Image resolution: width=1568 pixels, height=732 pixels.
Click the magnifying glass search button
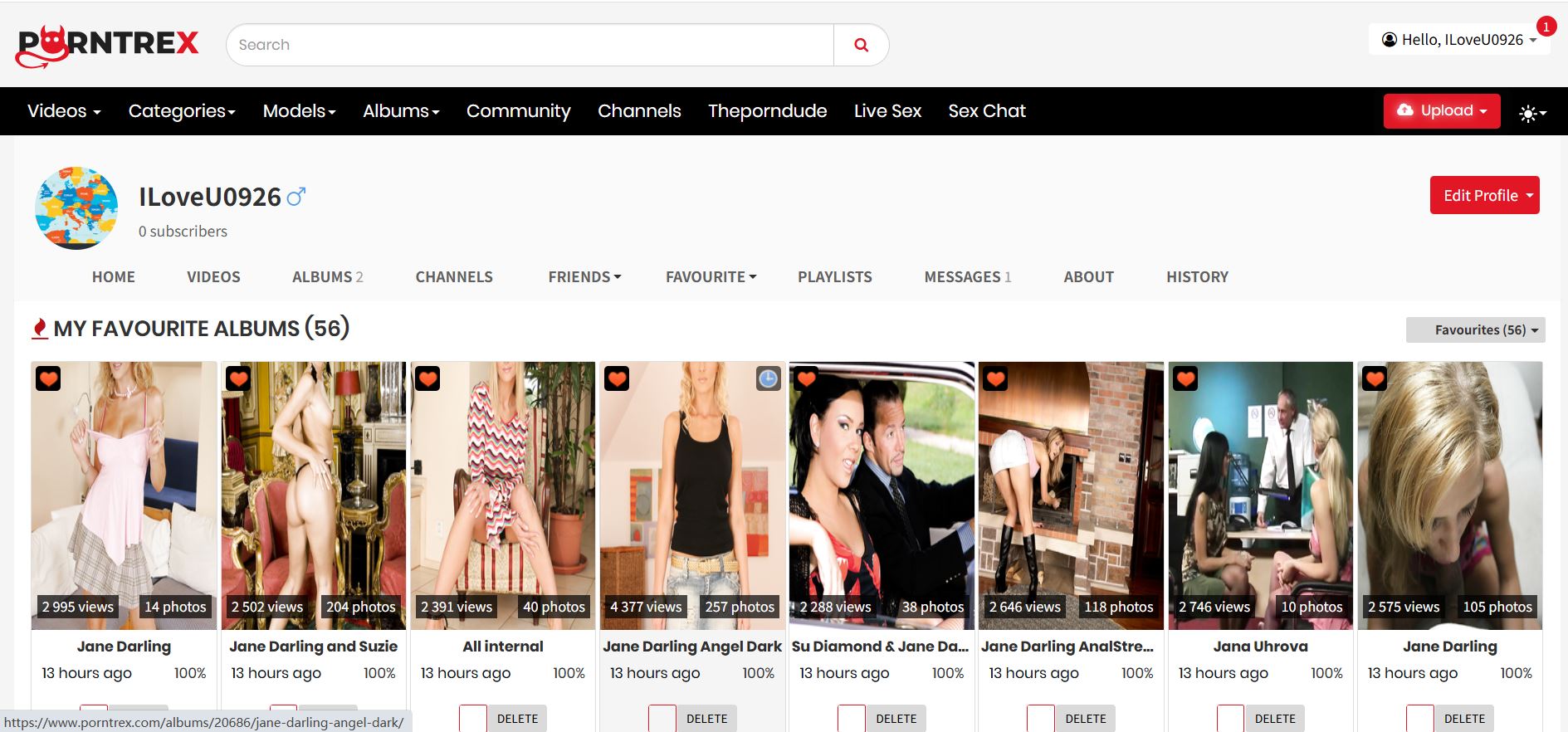[861, 45]
